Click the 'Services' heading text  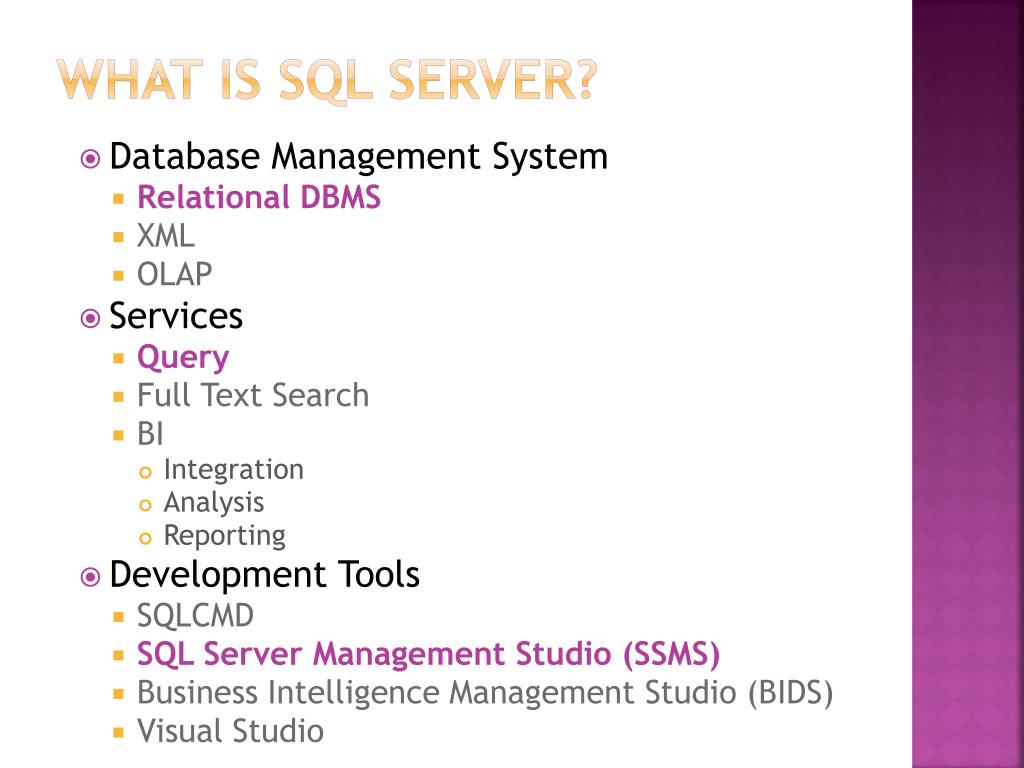pos(176,316)
